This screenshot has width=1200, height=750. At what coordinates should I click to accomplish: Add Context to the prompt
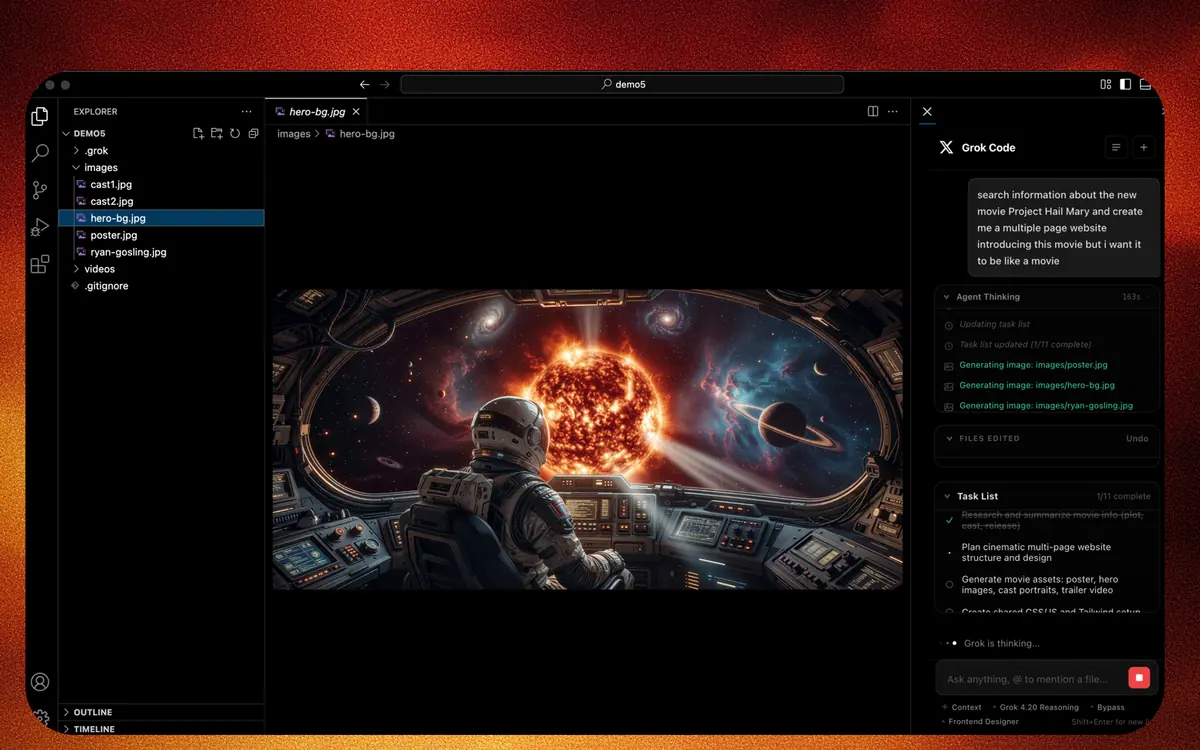tap(962, 707)
